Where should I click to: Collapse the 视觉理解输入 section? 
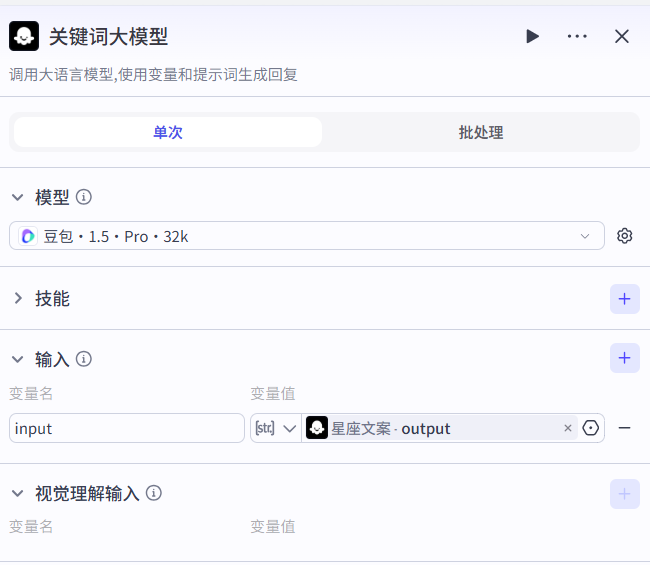coord(17,493)
